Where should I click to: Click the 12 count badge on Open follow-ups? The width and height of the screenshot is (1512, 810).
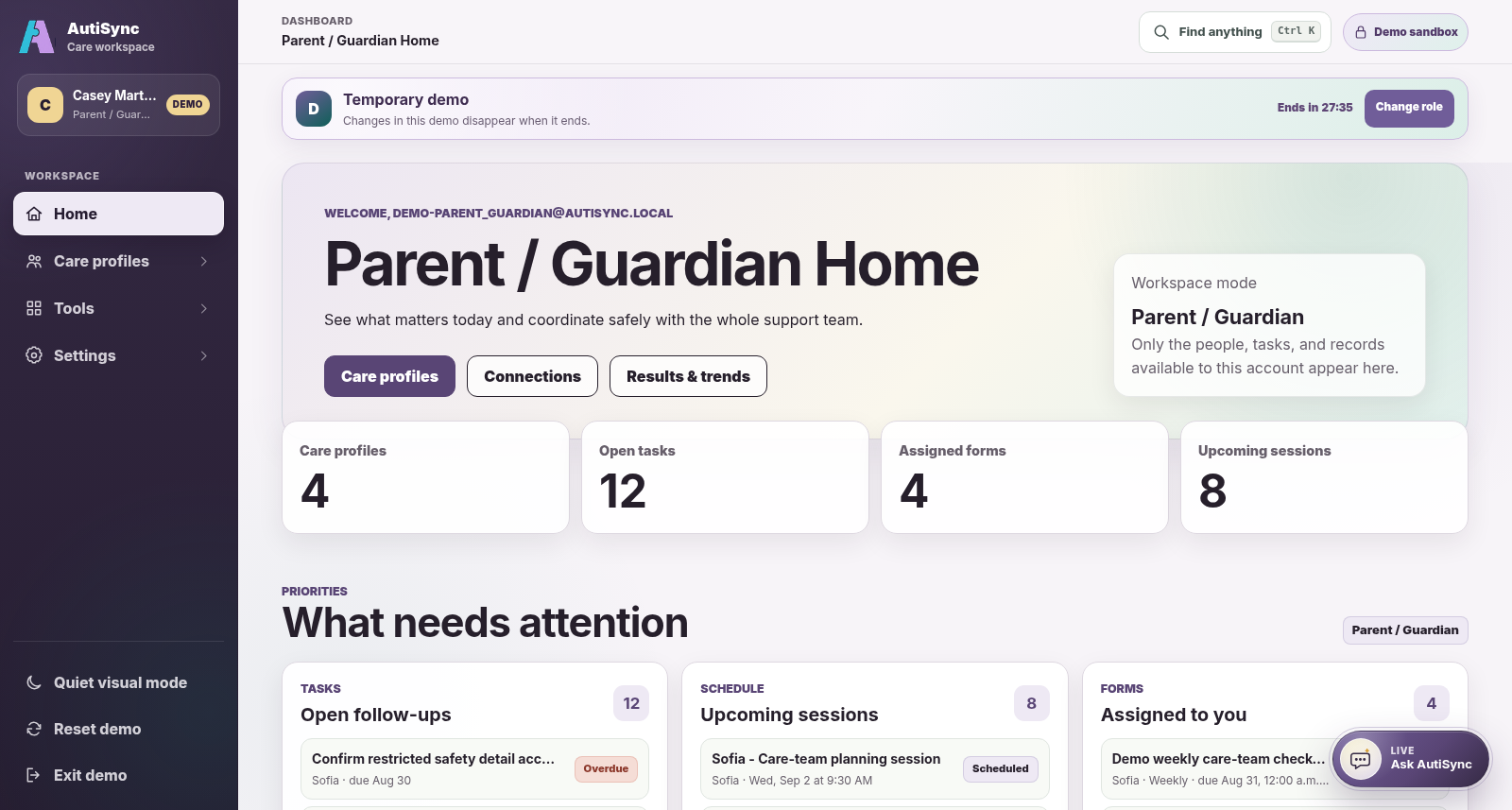click(631, 703)
